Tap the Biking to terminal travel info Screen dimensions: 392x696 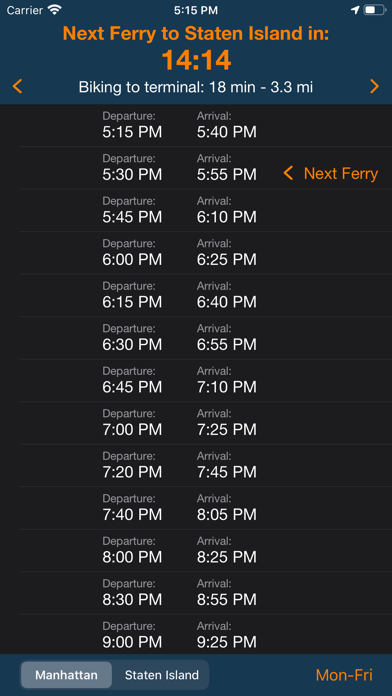point(196,87)
